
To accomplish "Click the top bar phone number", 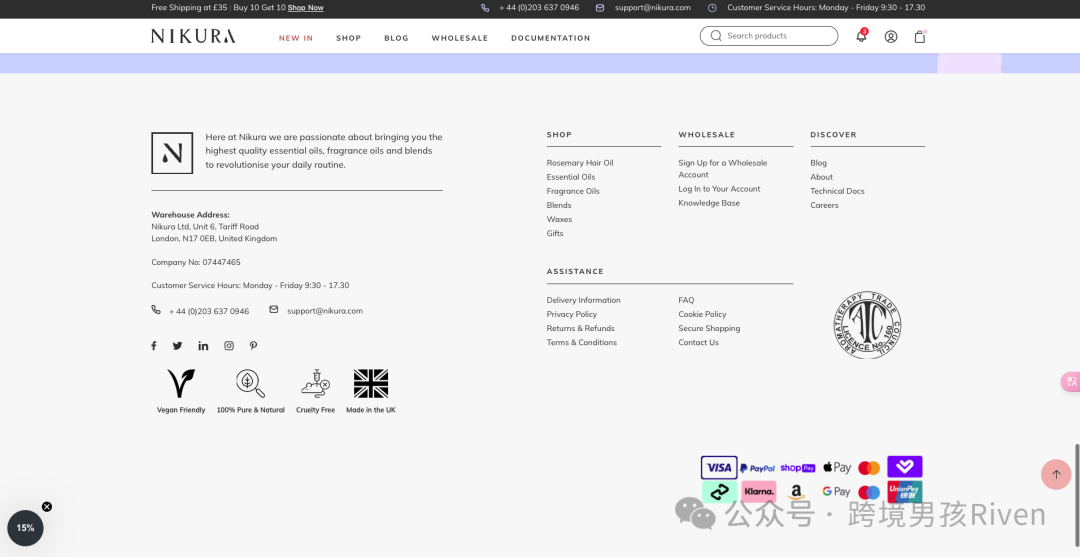I will click(539, 8).
